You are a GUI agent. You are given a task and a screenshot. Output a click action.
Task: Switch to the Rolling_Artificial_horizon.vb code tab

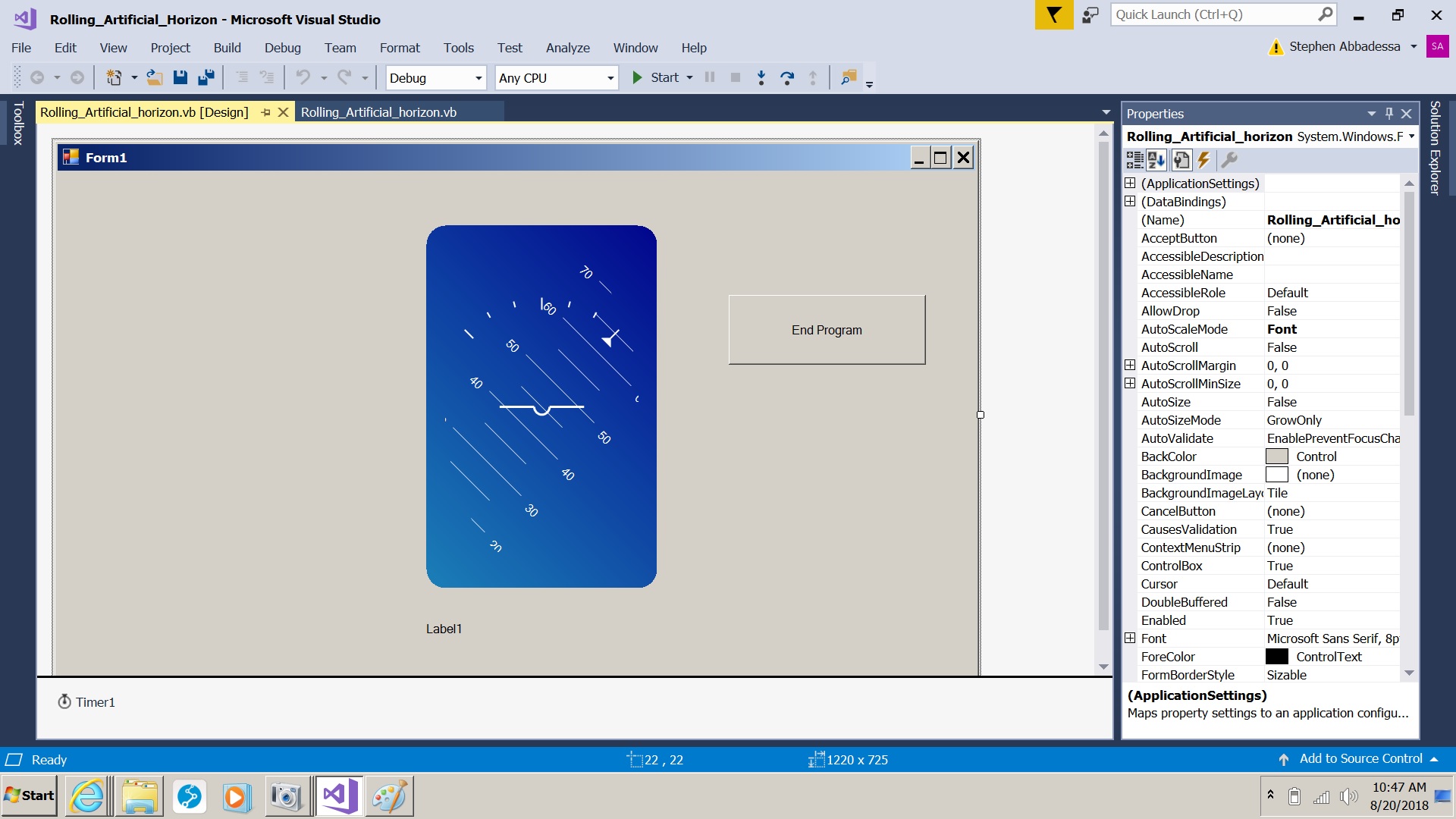[x=378, y=112]
